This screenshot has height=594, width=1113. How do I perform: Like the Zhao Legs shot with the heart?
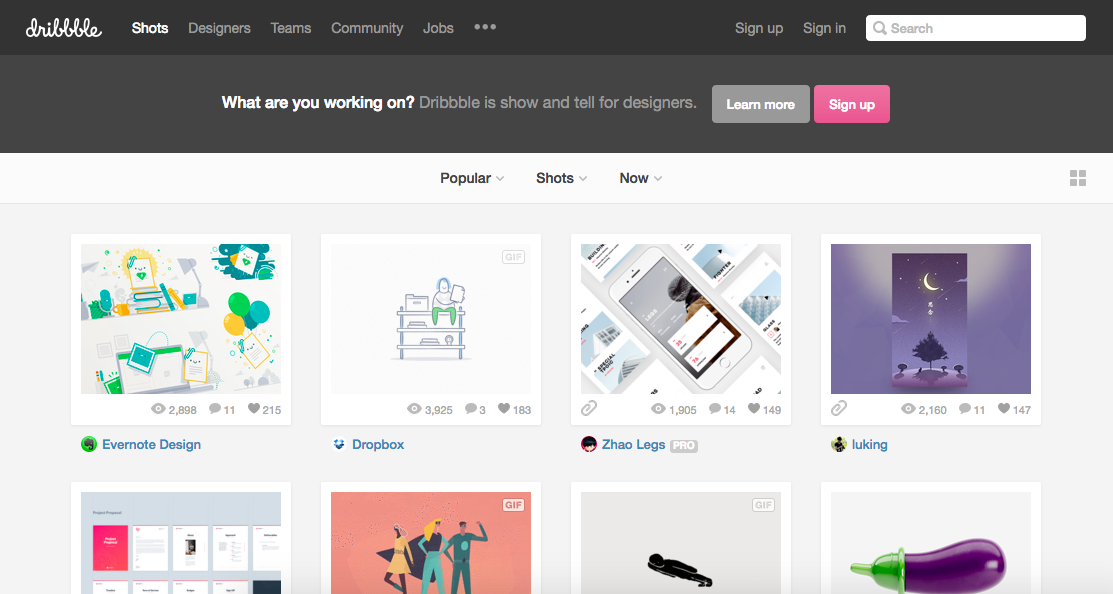pyautogui.click(x=755, y=408)
